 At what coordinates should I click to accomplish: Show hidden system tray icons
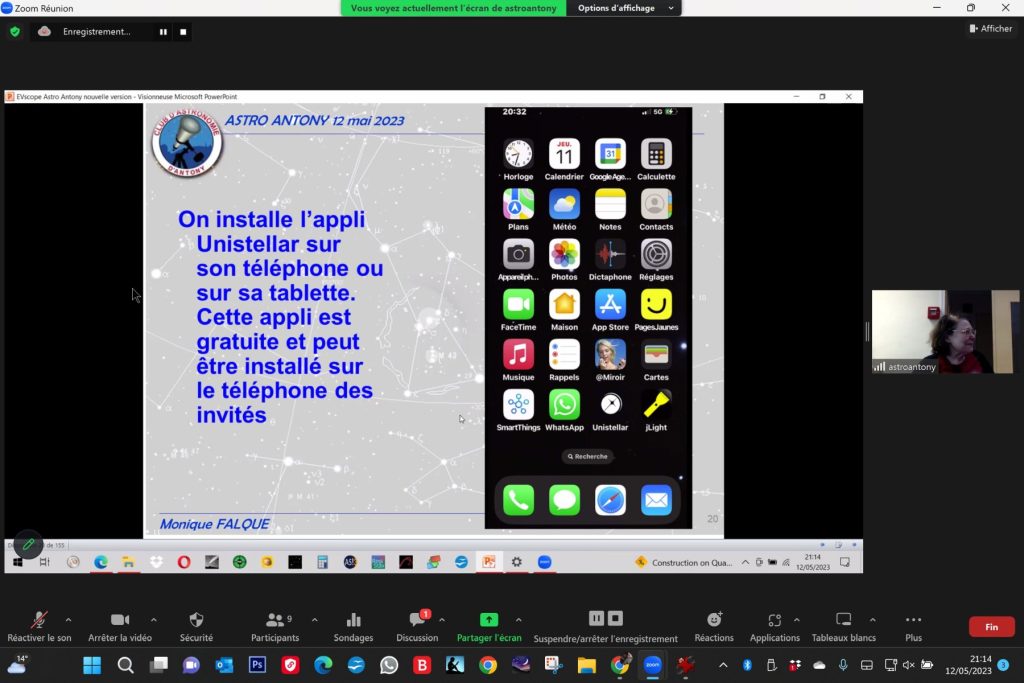[723, 665]
